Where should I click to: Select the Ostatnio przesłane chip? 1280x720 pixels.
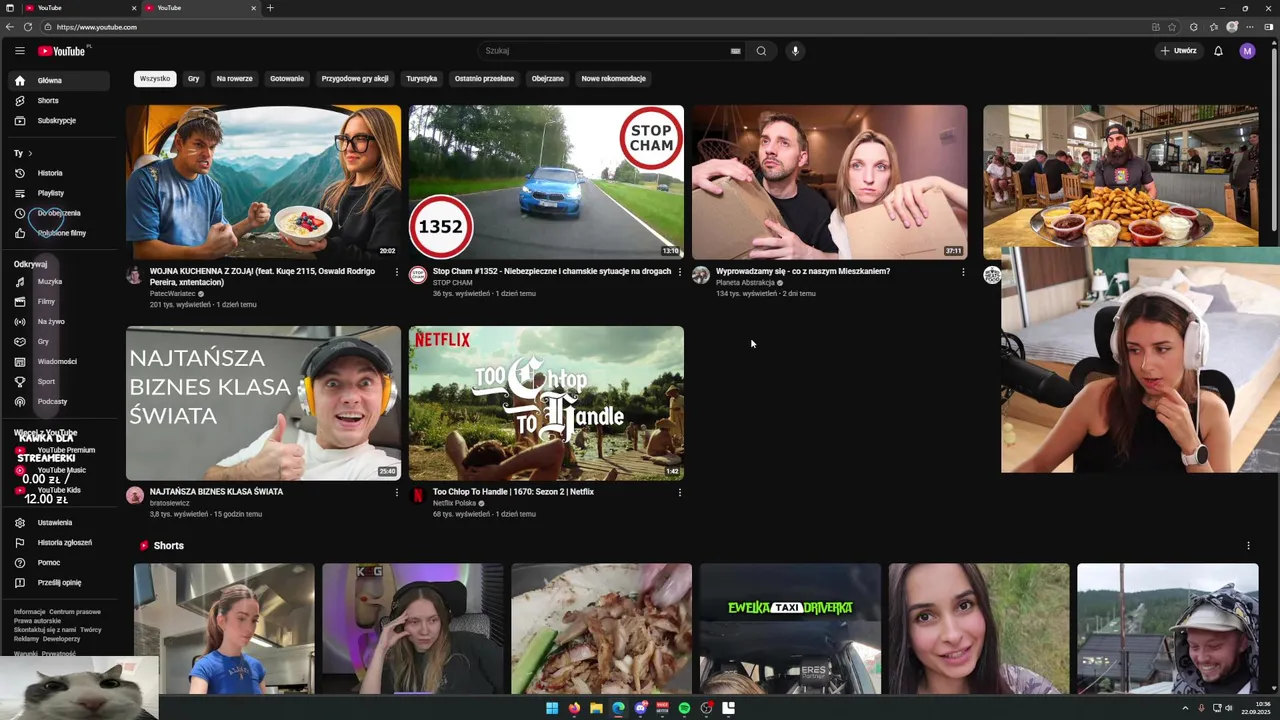tap(484, 78)
